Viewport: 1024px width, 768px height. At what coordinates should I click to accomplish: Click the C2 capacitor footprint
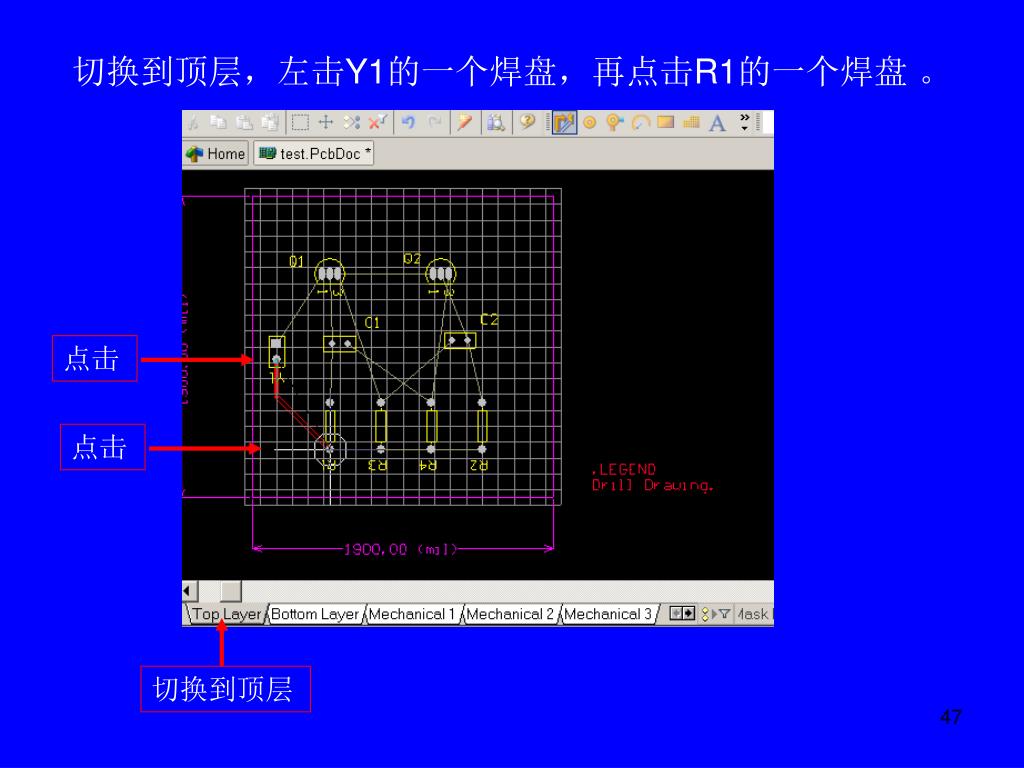pos(460,340)
